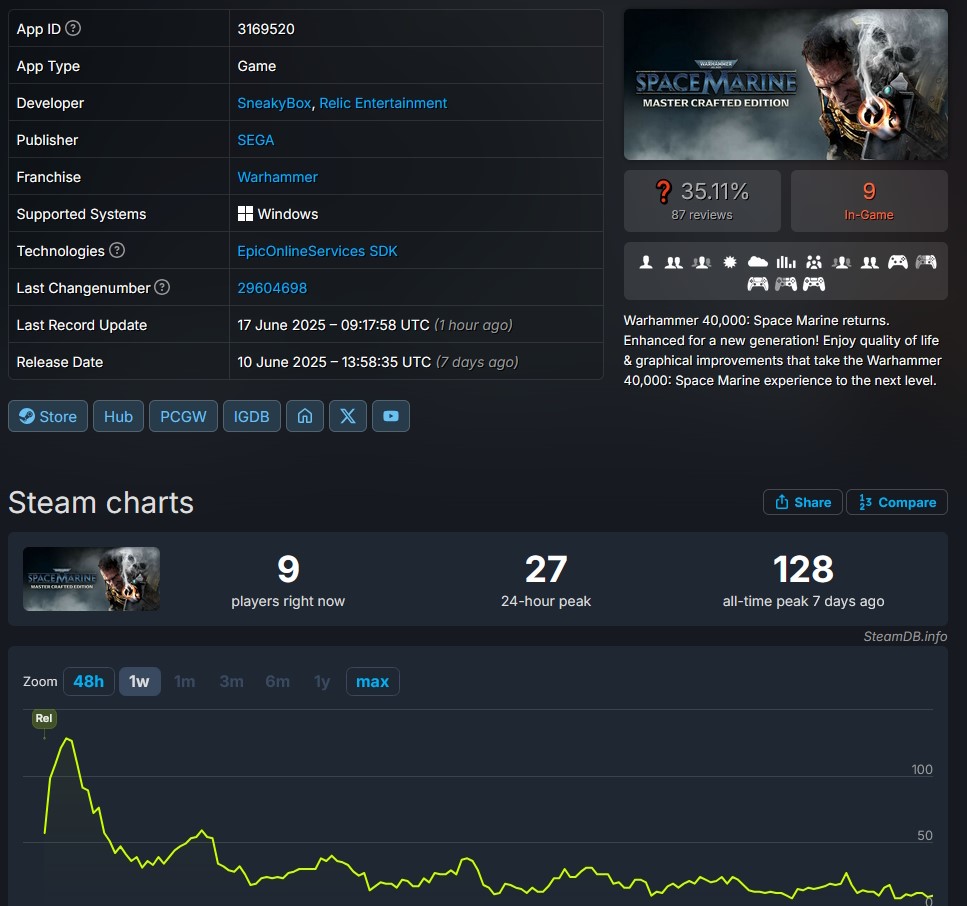
Task: Open the EpicOnlineServices SDK technology link
Action: pyautogui.click(x=318, y=251)
